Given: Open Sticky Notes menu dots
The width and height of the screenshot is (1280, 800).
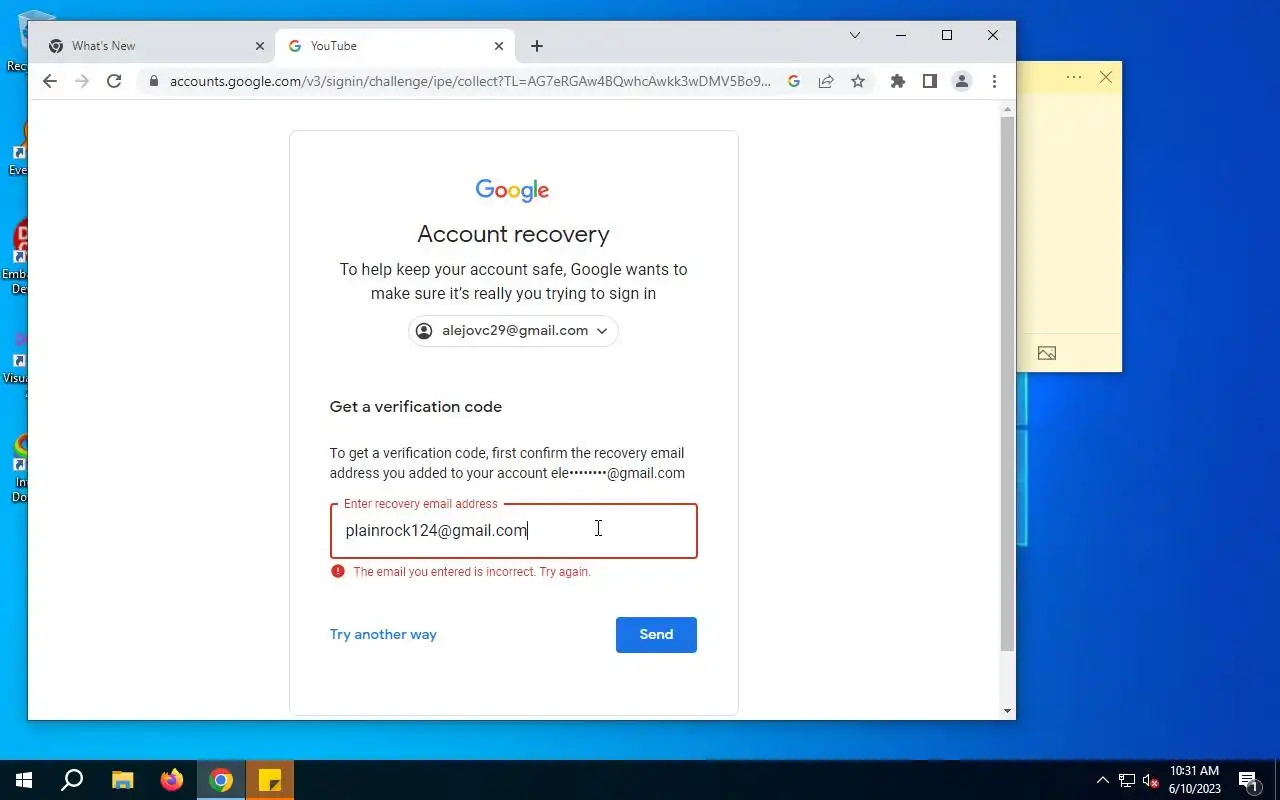Looking at the screenshot, I should 1074,77.
